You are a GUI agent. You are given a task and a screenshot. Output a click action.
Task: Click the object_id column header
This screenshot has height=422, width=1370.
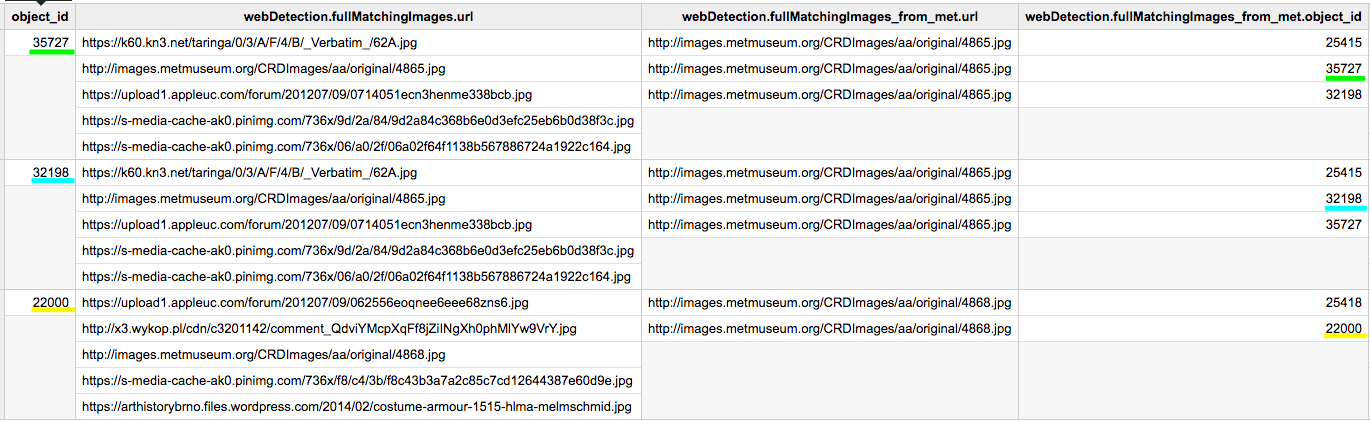click(x=38, y=17)
